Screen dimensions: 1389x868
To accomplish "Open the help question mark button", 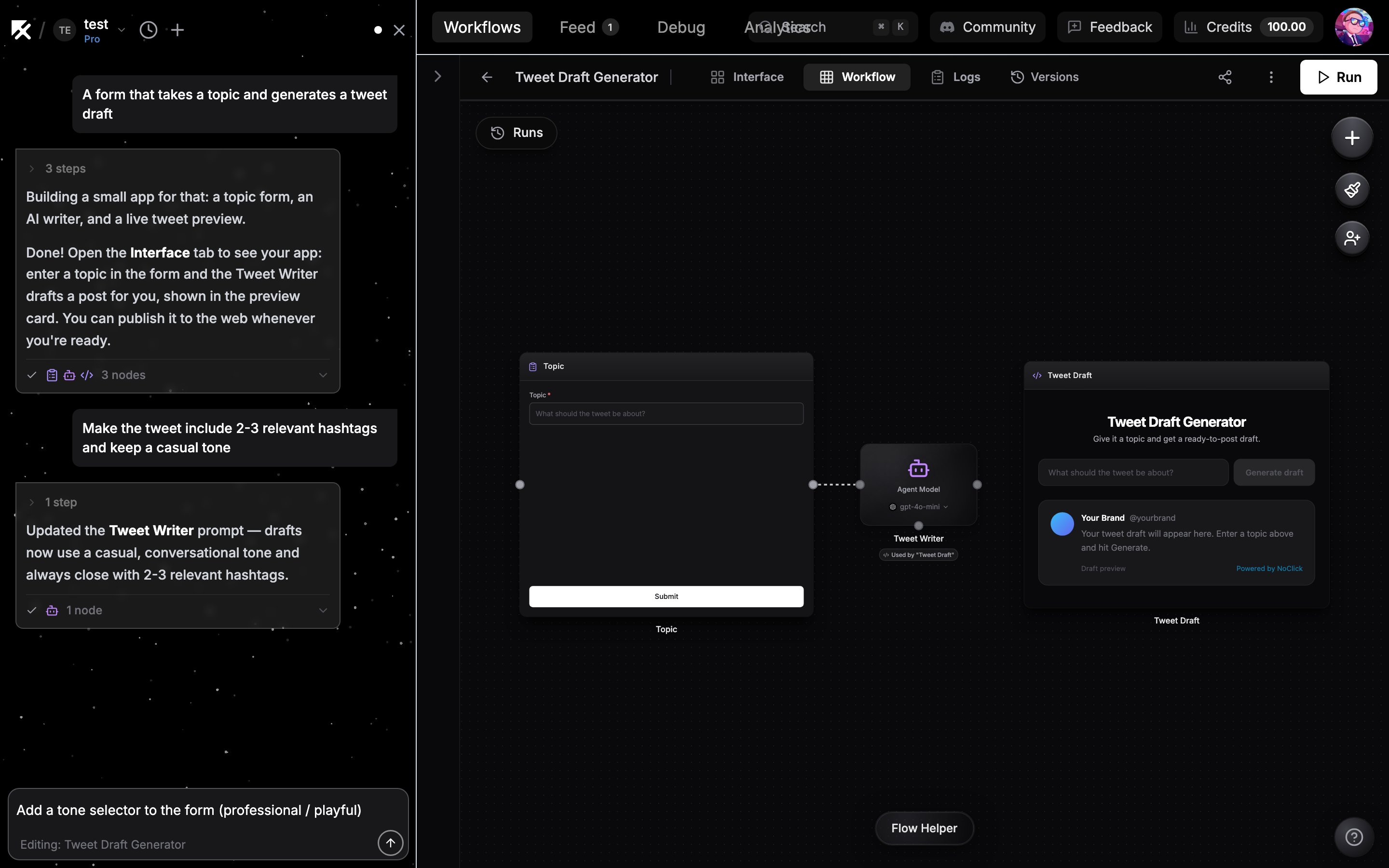I will [x=1353, y=838].
